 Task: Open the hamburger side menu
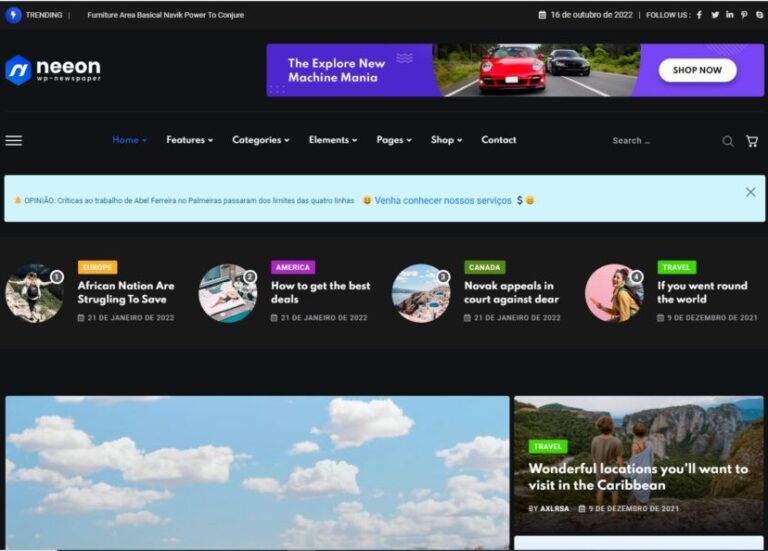14,141
